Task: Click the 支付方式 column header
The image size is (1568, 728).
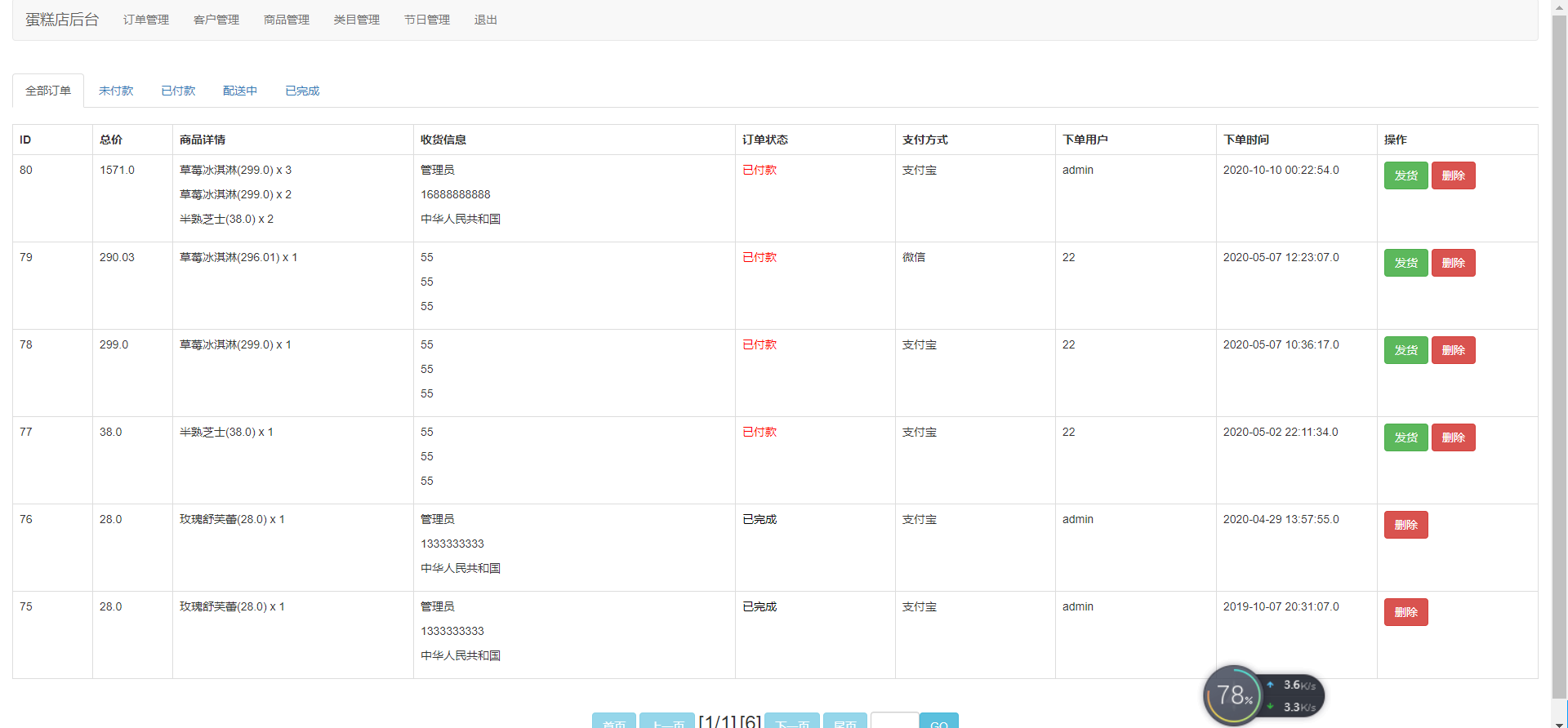Action: (x=925, y=140)
